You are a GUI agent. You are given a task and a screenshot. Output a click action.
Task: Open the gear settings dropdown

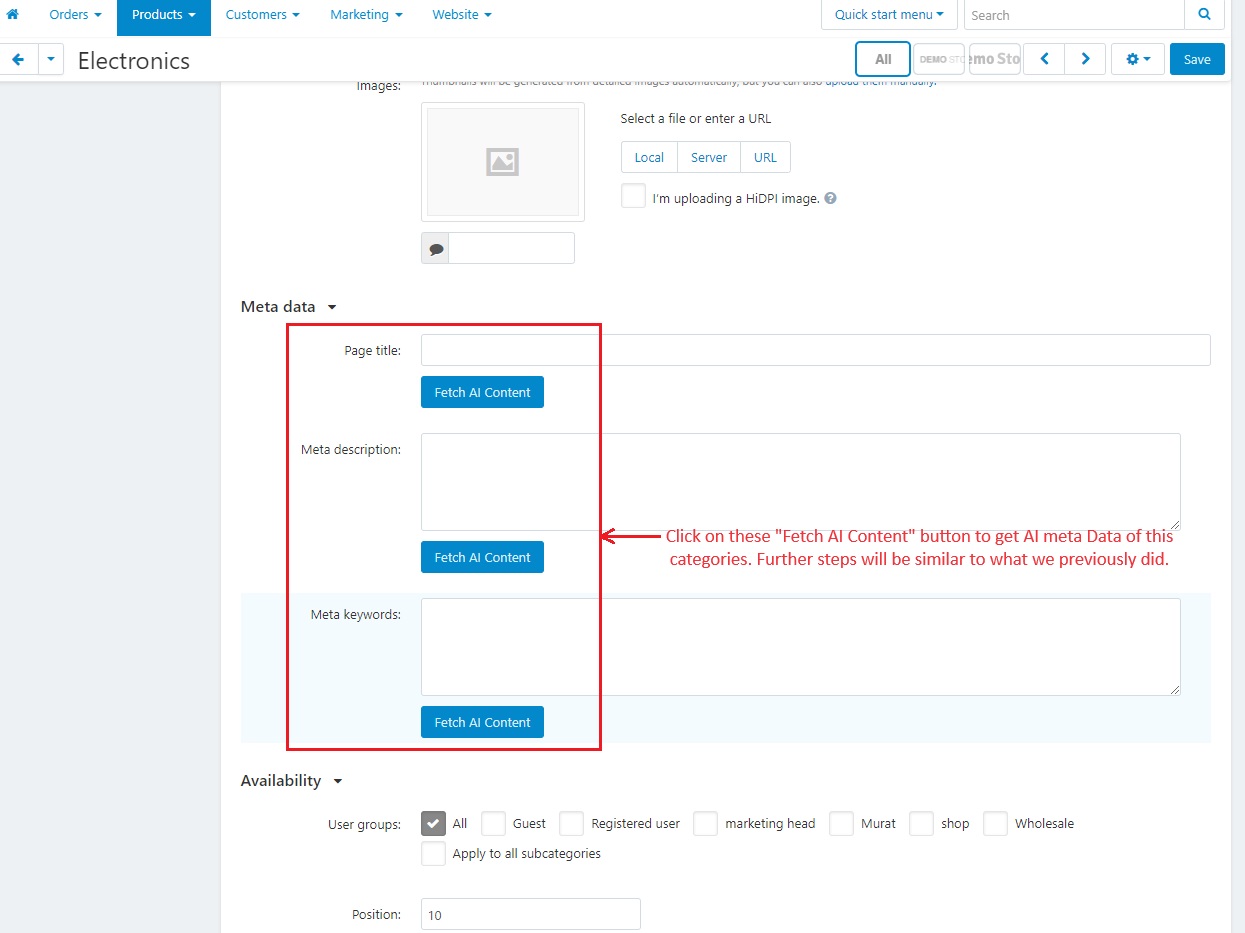pos(1138,59)
